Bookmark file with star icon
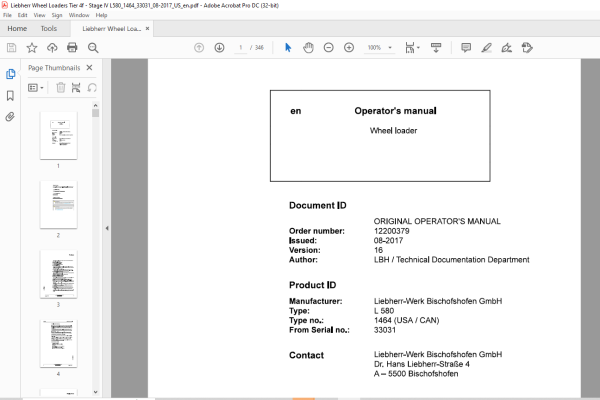Screen dimensions: 600x400 coord(32,48)
